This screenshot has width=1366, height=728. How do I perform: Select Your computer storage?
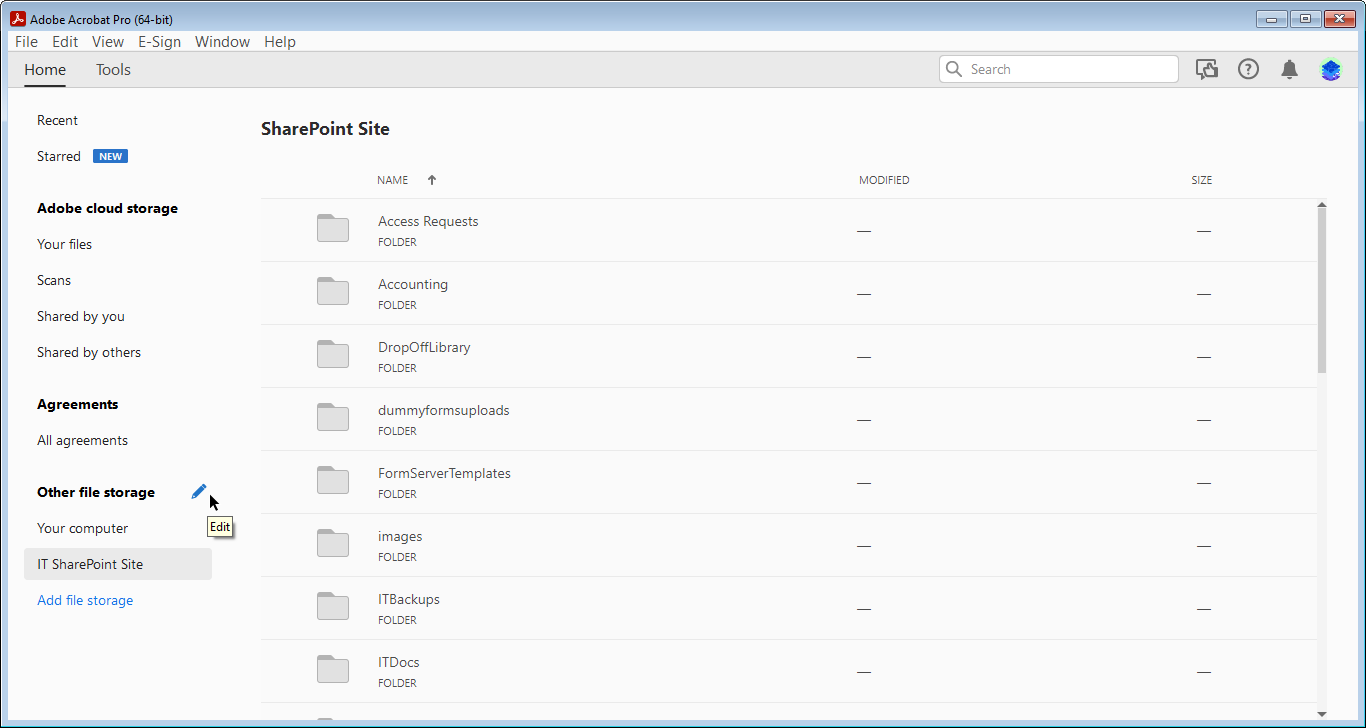tap(82, 528)
